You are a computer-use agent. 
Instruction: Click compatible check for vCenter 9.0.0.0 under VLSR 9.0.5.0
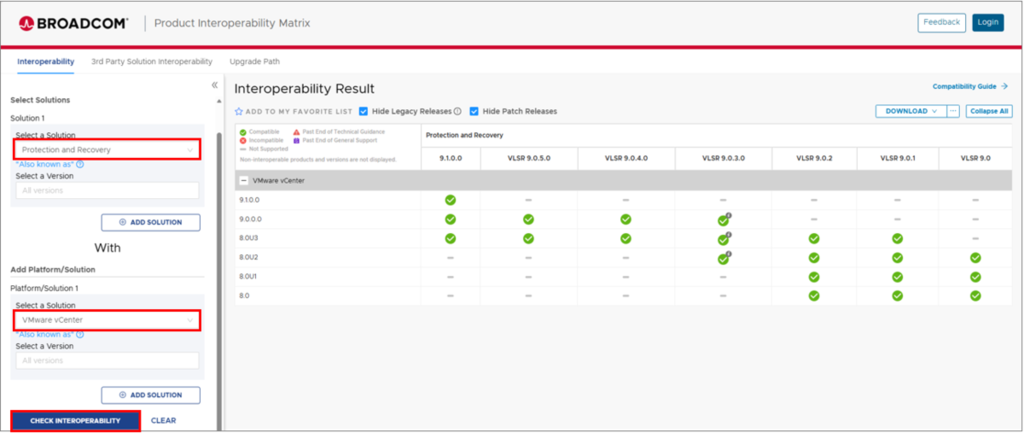tap(528, 219)
